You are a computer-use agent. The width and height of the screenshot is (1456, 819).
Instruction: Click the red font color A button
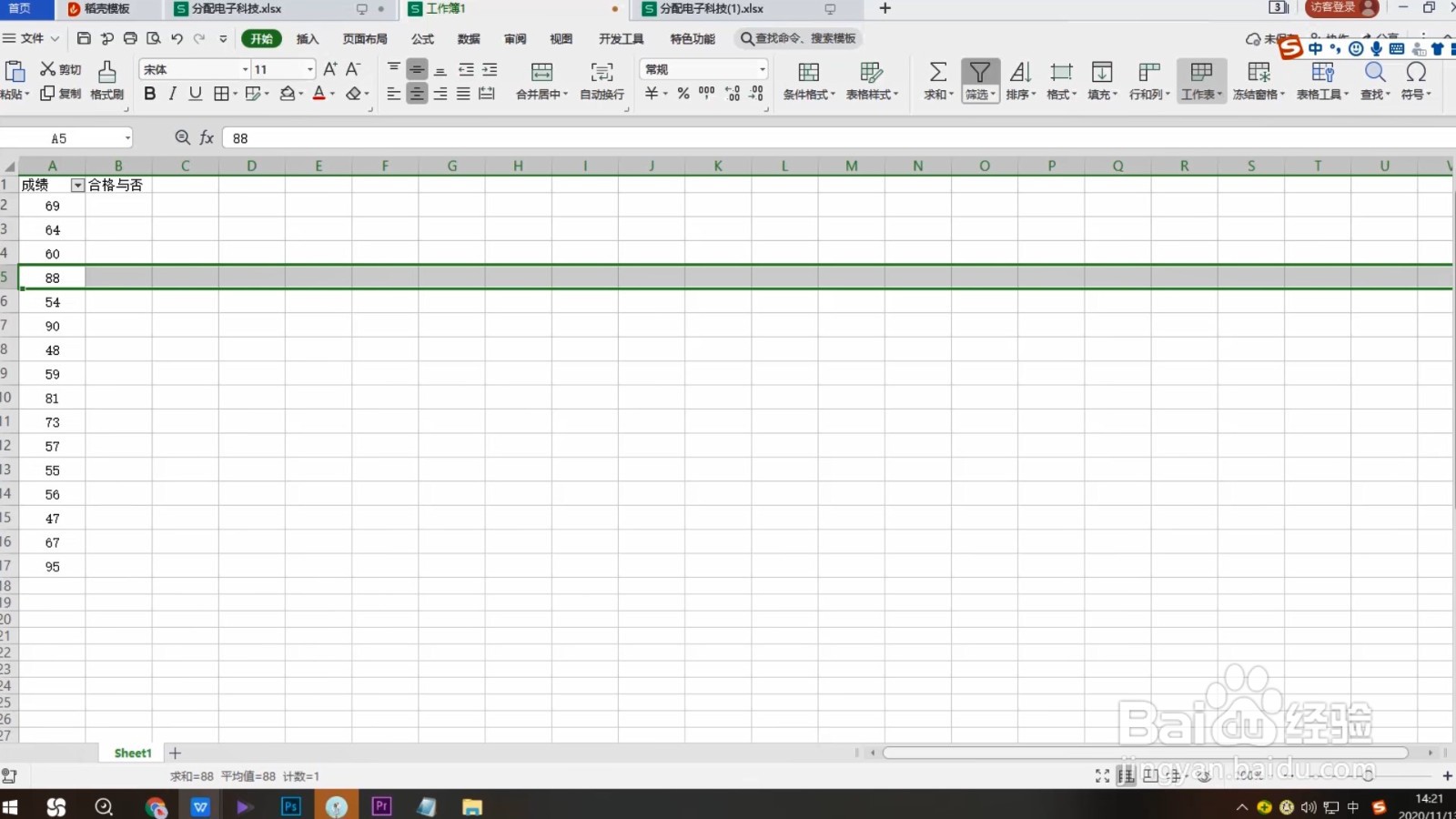coord(318,93)
